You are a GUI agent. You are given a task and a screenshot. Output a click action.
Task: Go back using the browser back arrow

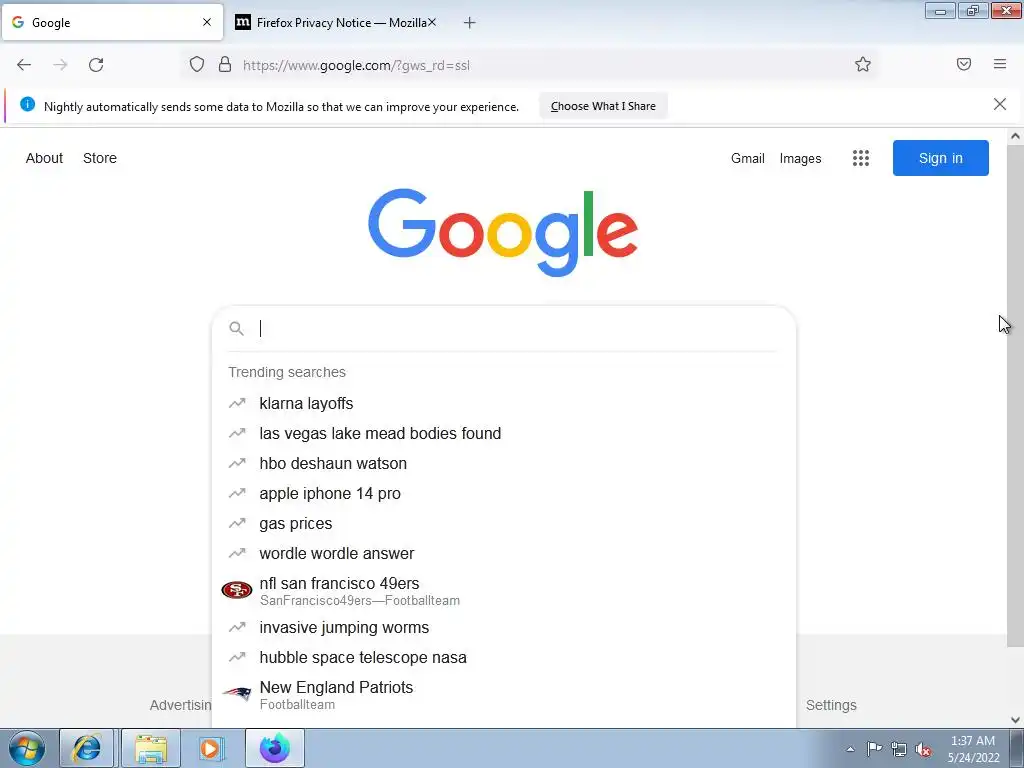point(24,65)
